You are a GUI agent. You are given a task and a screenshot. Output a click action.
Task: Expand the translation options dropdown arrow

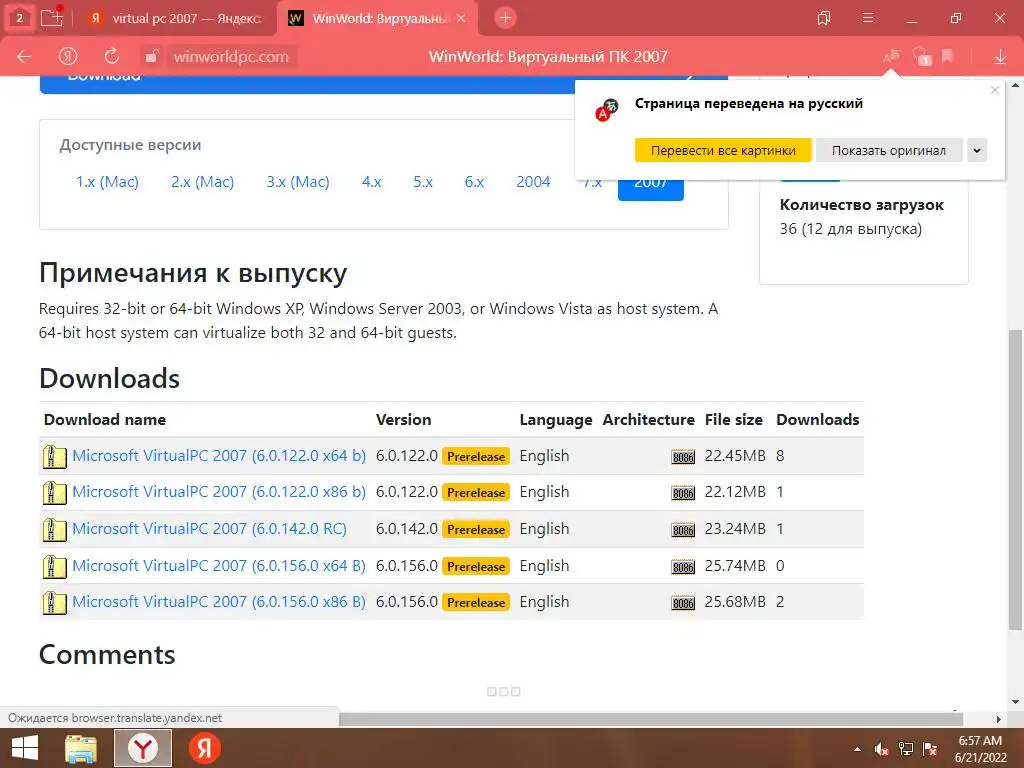coord(977,150)
